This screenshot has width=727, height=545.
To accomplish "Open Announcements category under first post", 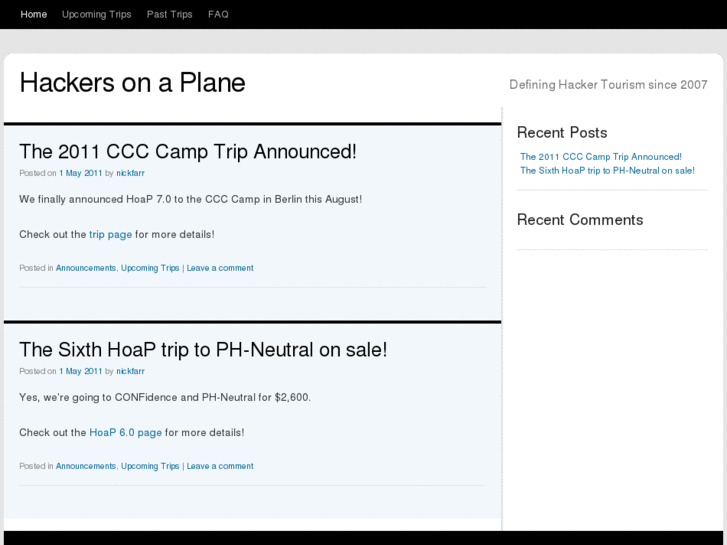I will (x=86, y=268).
